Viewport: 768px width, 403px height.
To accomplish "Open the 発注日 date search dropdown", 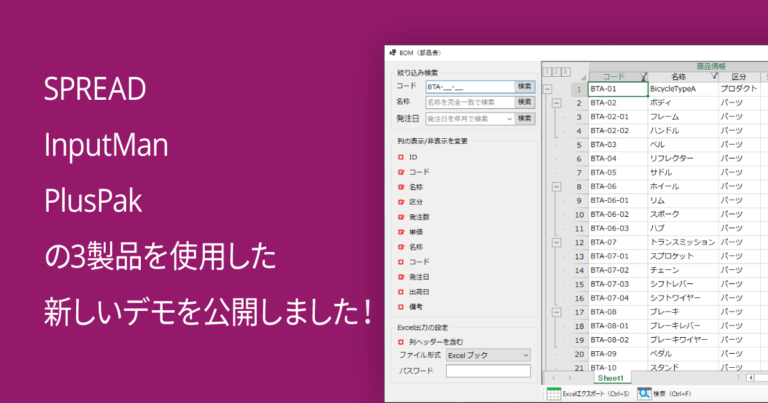I will pos(509,119).
